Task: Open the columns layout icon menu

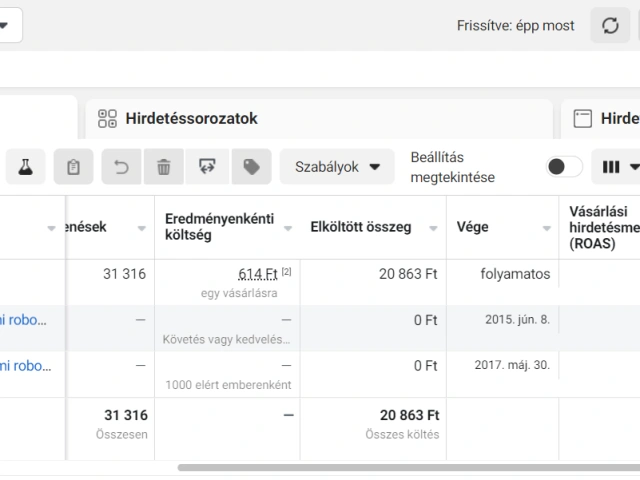Action: [618, 167]
